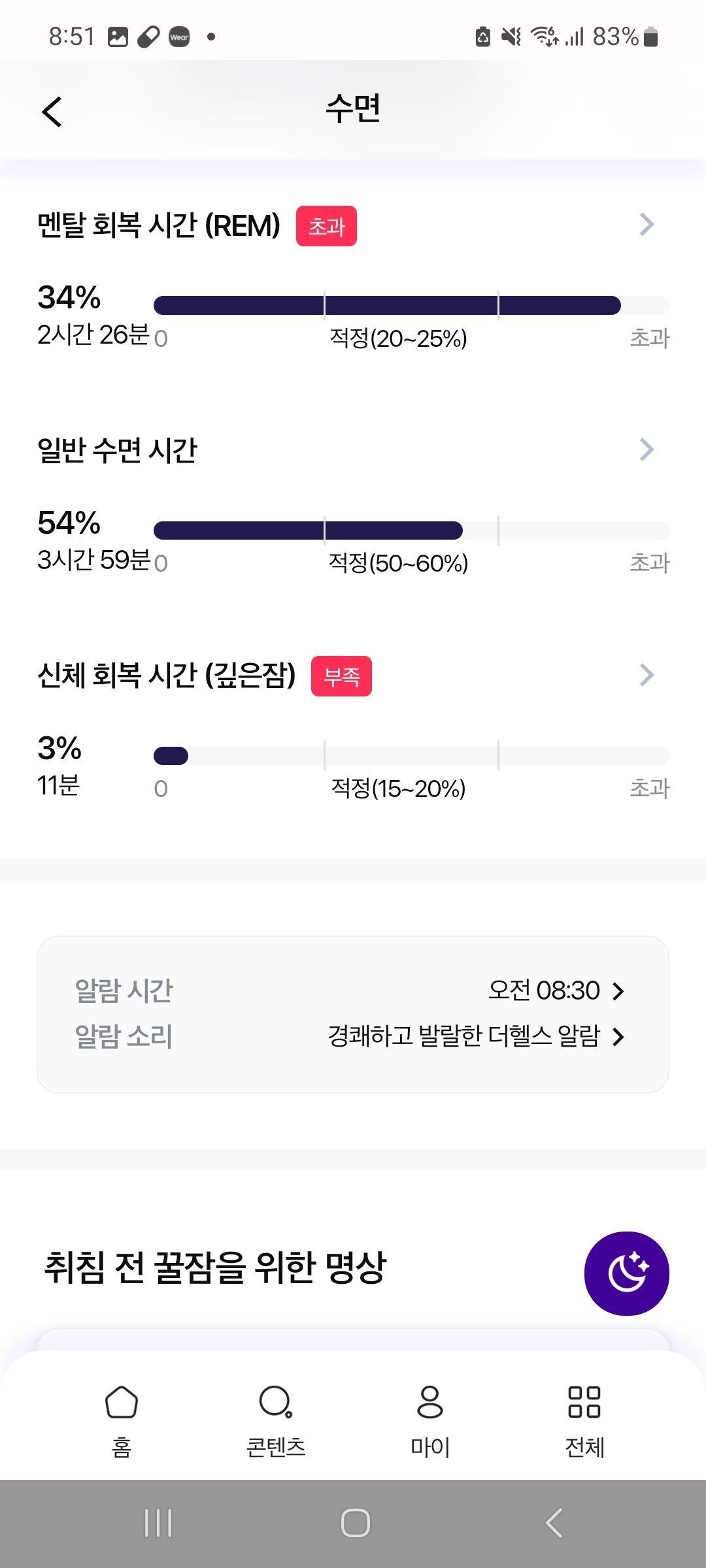Tap Android system back navigation button

point(554,1523)
